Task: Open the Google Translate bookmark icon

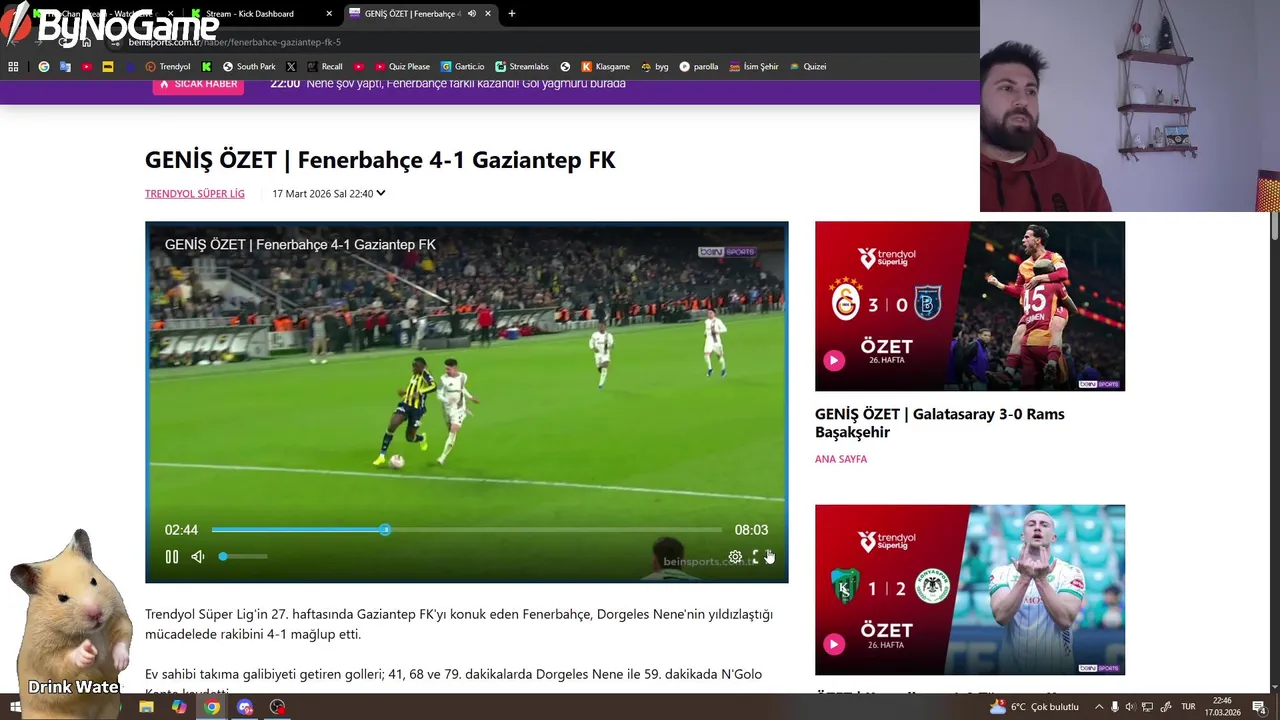Action: [x=65, y=67]
